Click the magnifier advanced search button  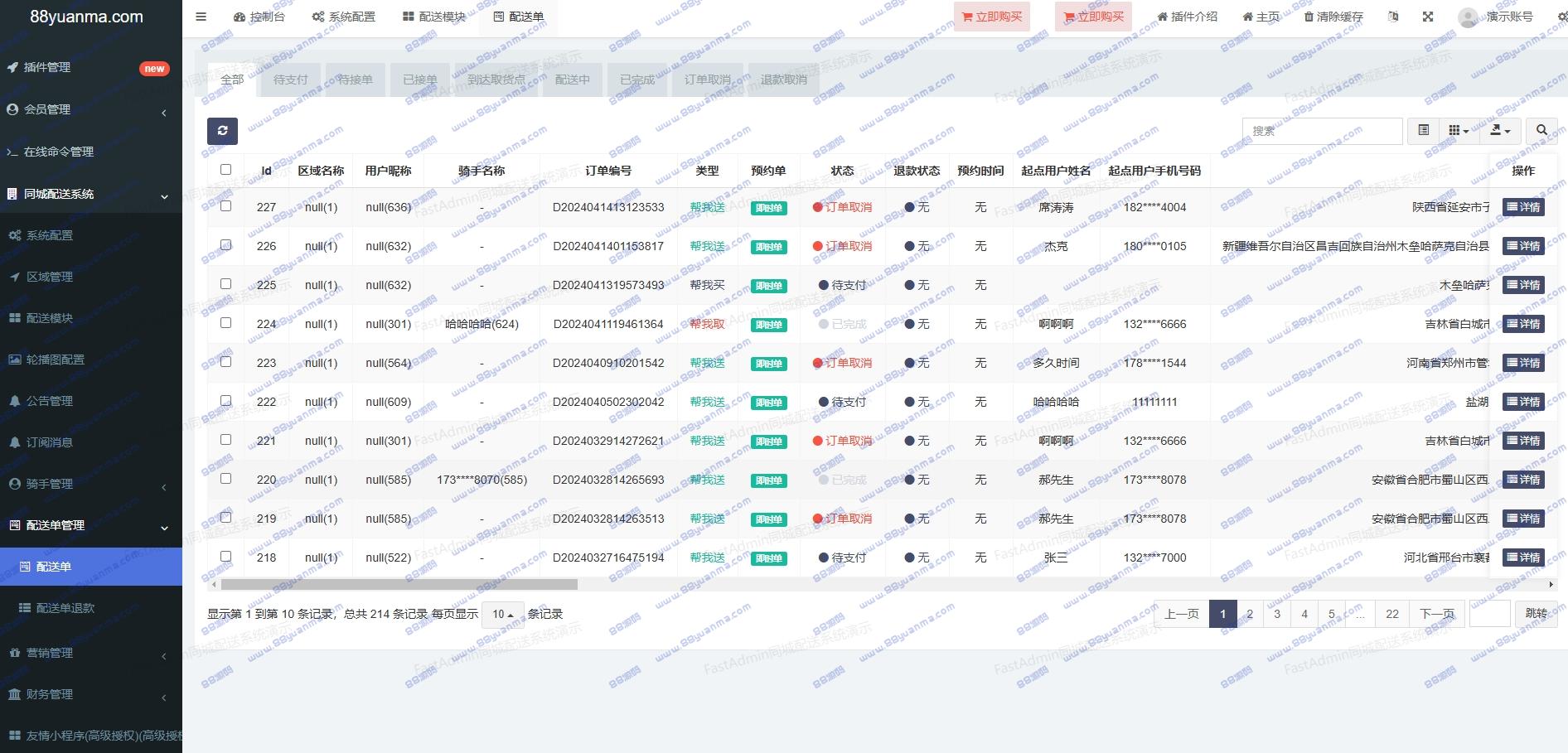point(1541,131)
